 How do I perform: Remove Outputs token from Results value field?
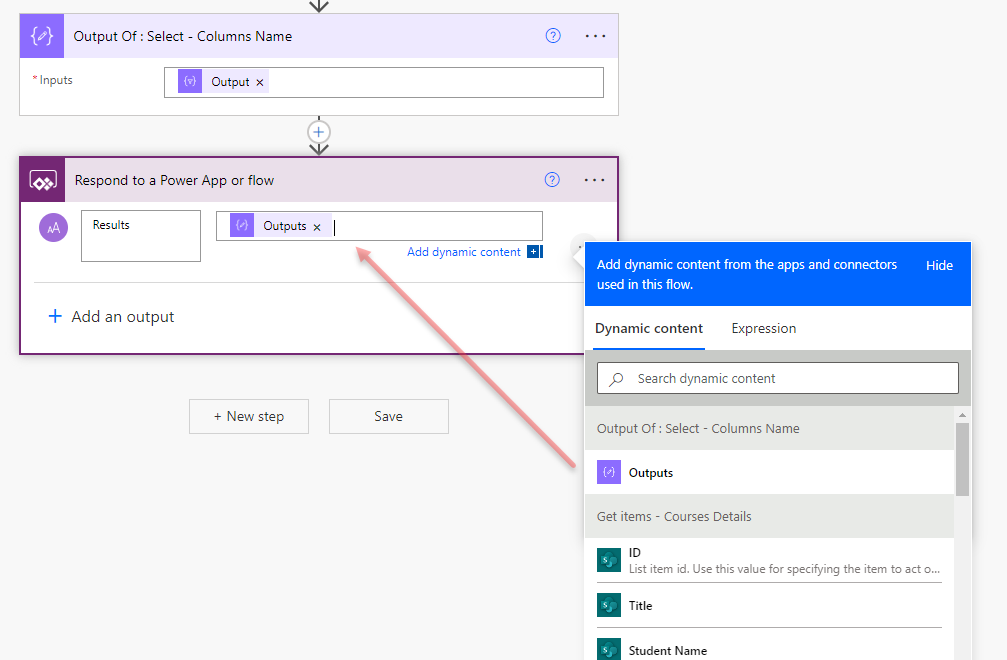[317, 227]
